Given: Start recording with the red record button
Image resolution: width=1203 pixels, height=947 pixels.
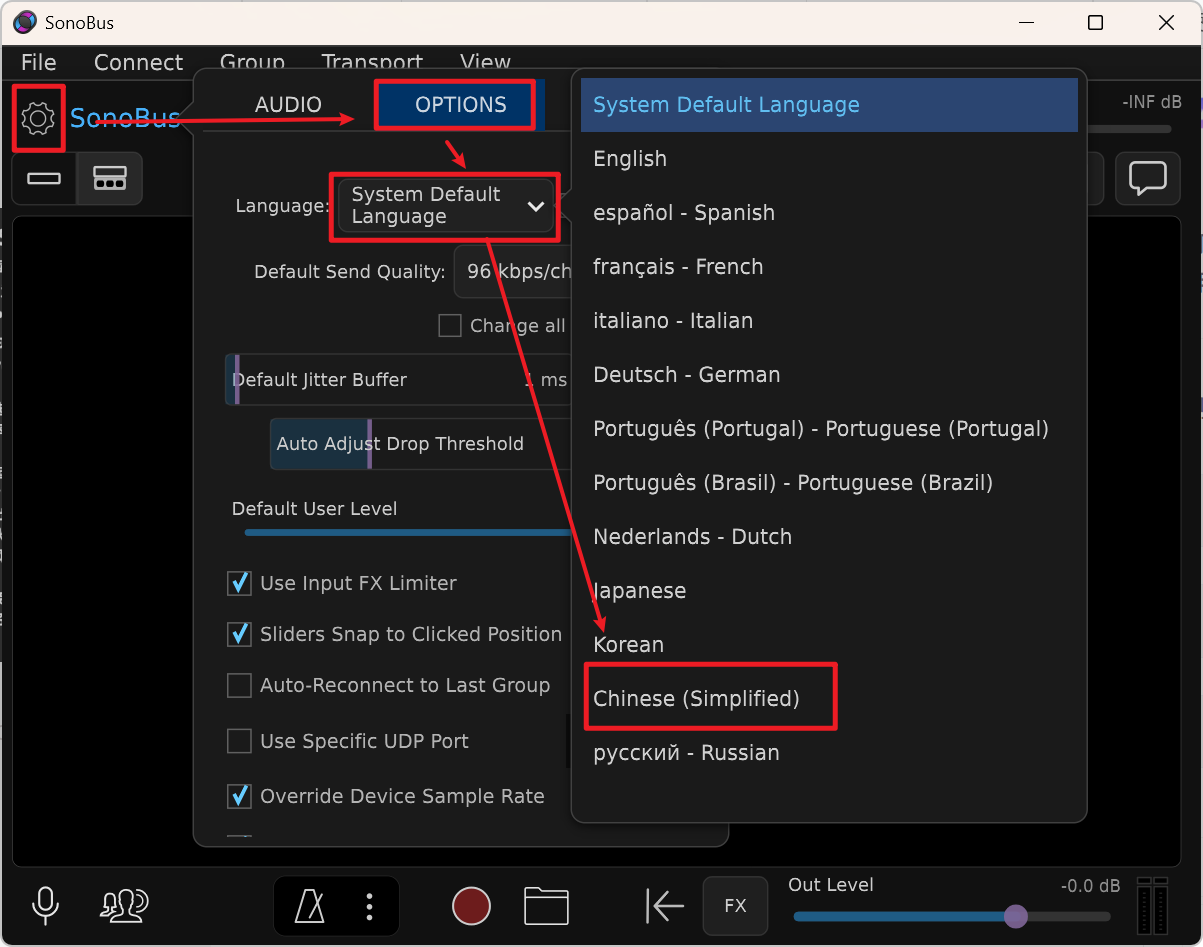Looking at the screenshot, I should coord(471,906).
